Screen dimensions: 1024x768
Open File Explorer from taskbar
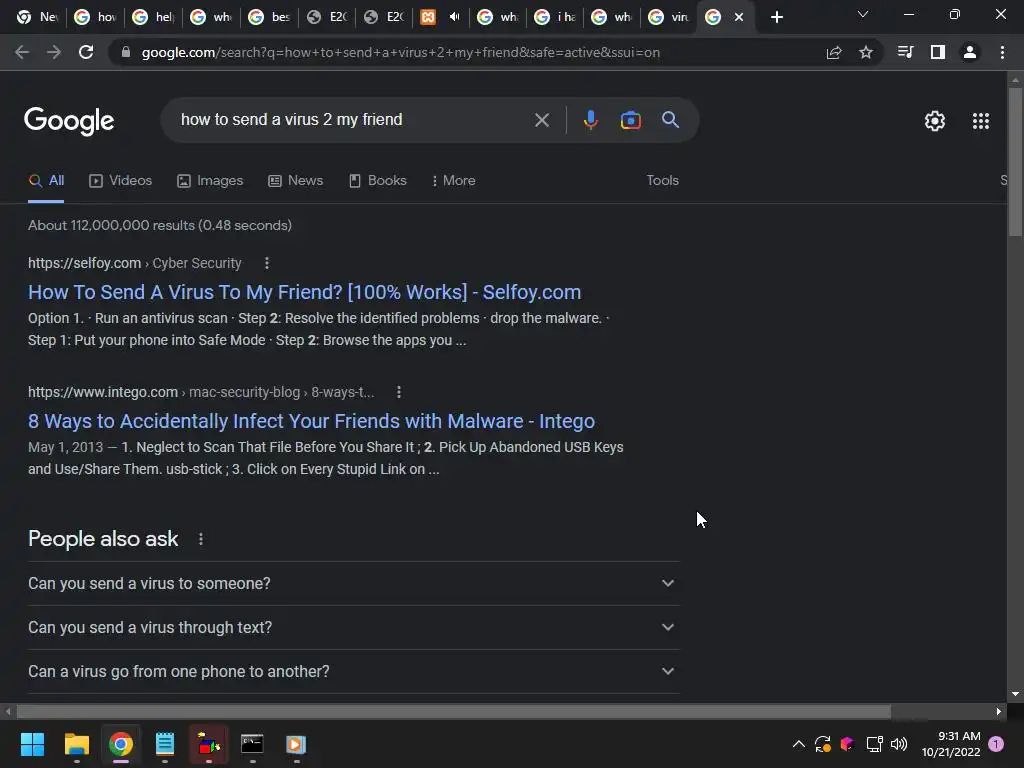click(76, 744)
